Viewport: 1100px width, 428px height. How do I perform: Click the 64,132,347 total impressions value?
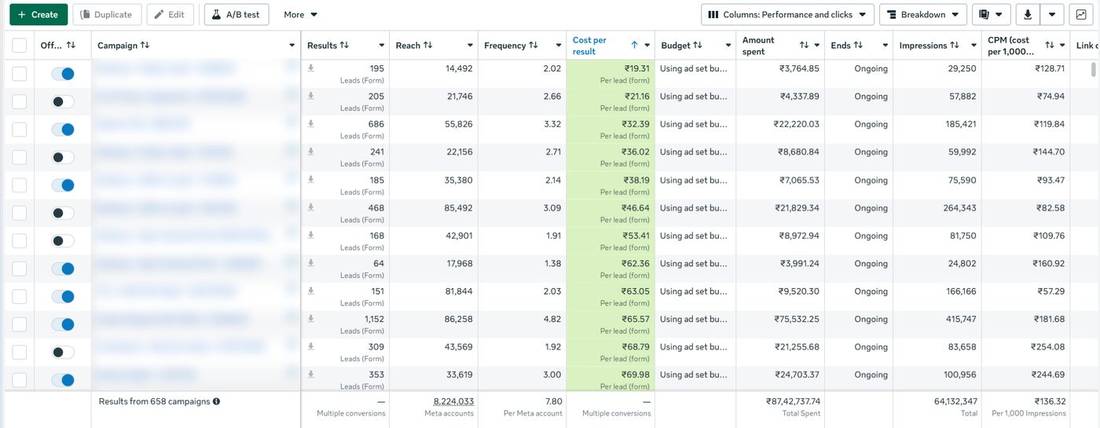955,401
